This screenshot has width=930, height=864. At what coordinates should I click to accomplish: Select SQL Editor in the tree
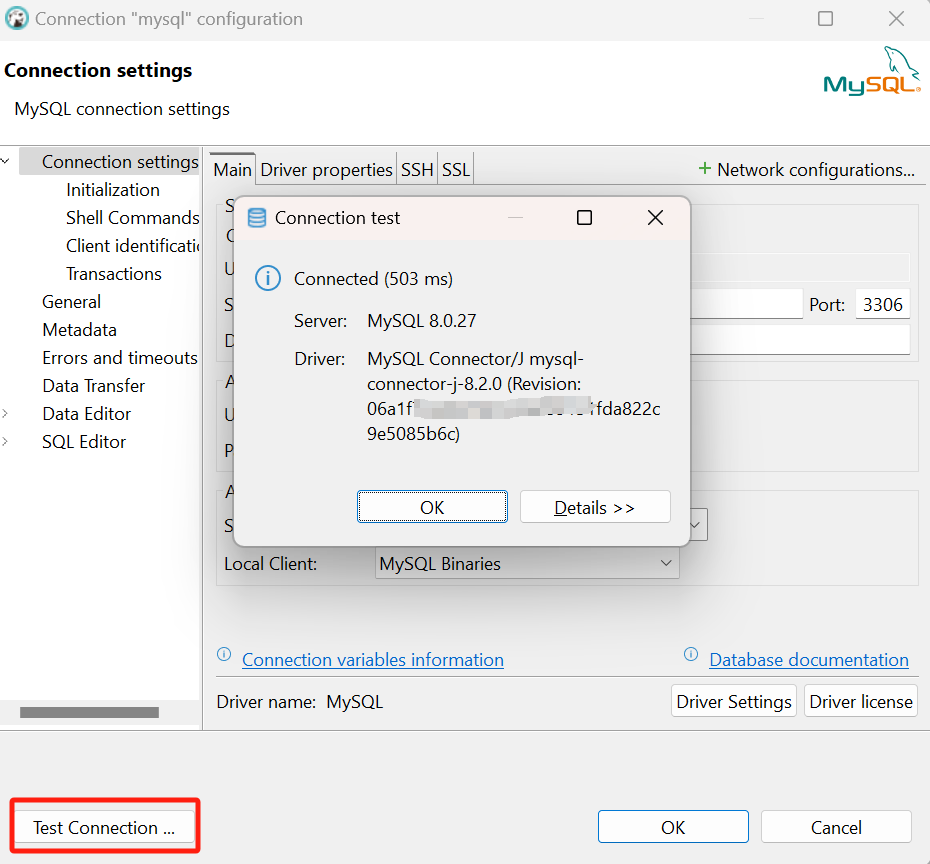coord(84,441)
